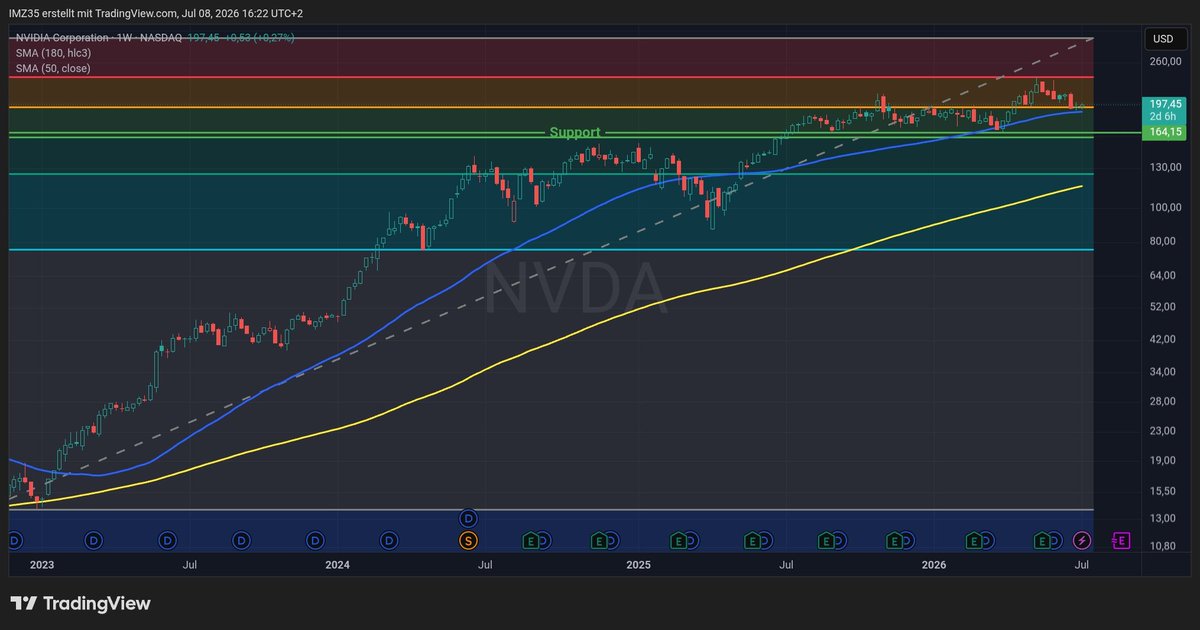
Task: Click the green Support text label
Action: (x=575, y=132)
